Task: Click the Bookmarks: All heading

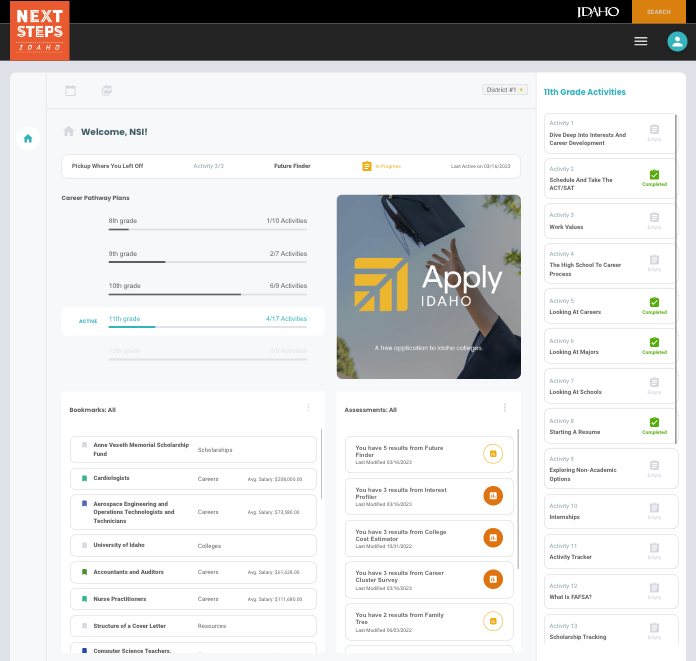Action: pyautogui.click(x=92, y=410)
